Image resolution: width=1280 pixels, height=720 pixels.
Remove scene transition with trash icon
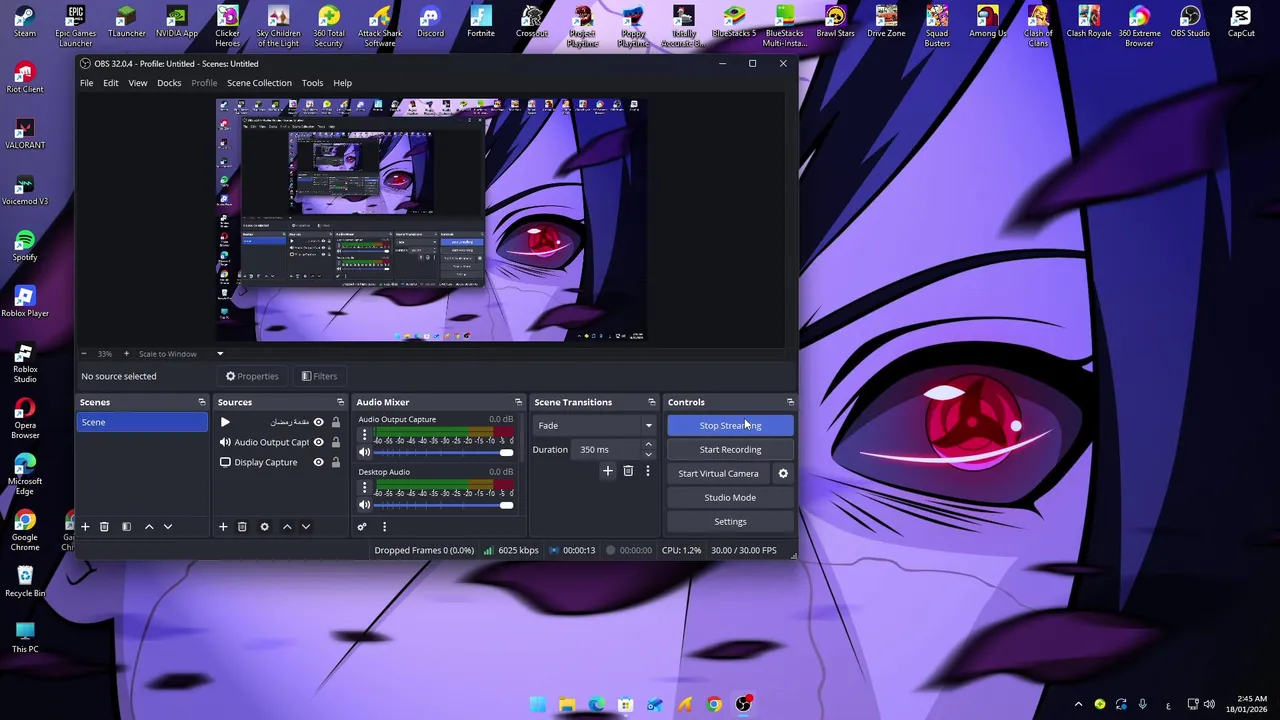pyautogui.click(x=628, y=470)
